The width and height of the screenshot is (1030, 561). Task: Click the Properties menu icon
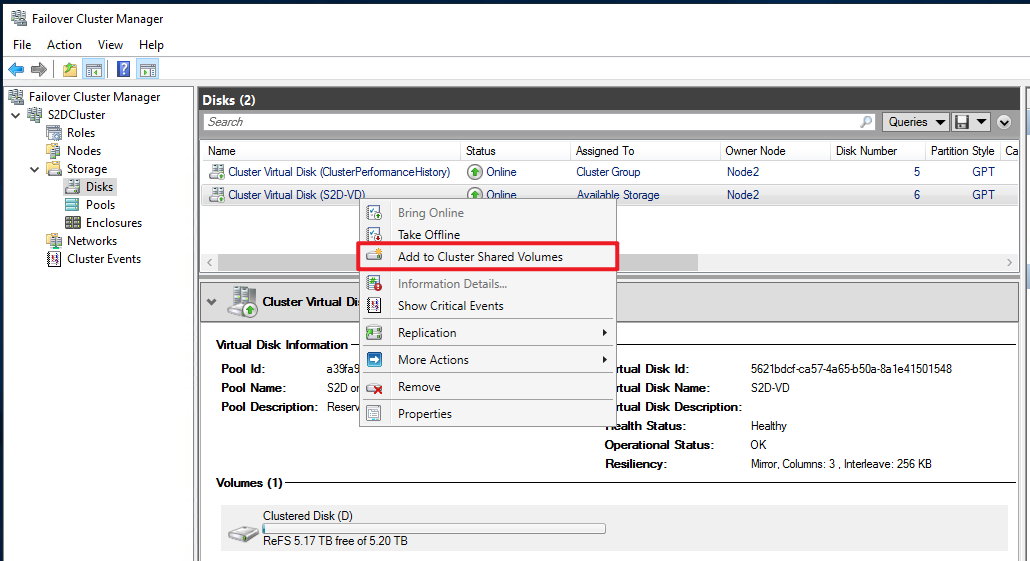(x=374, y=414)
